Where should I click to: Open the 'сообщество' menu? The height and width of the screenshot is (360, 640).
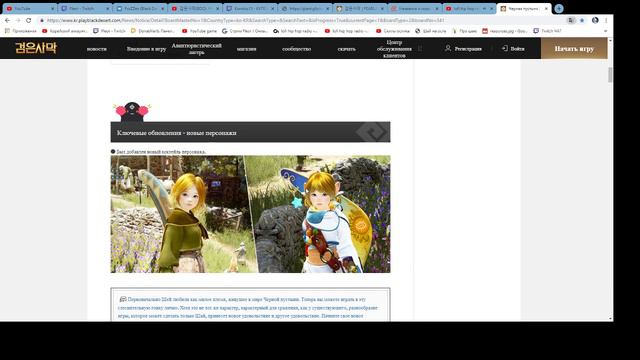[x=297, y=49]
